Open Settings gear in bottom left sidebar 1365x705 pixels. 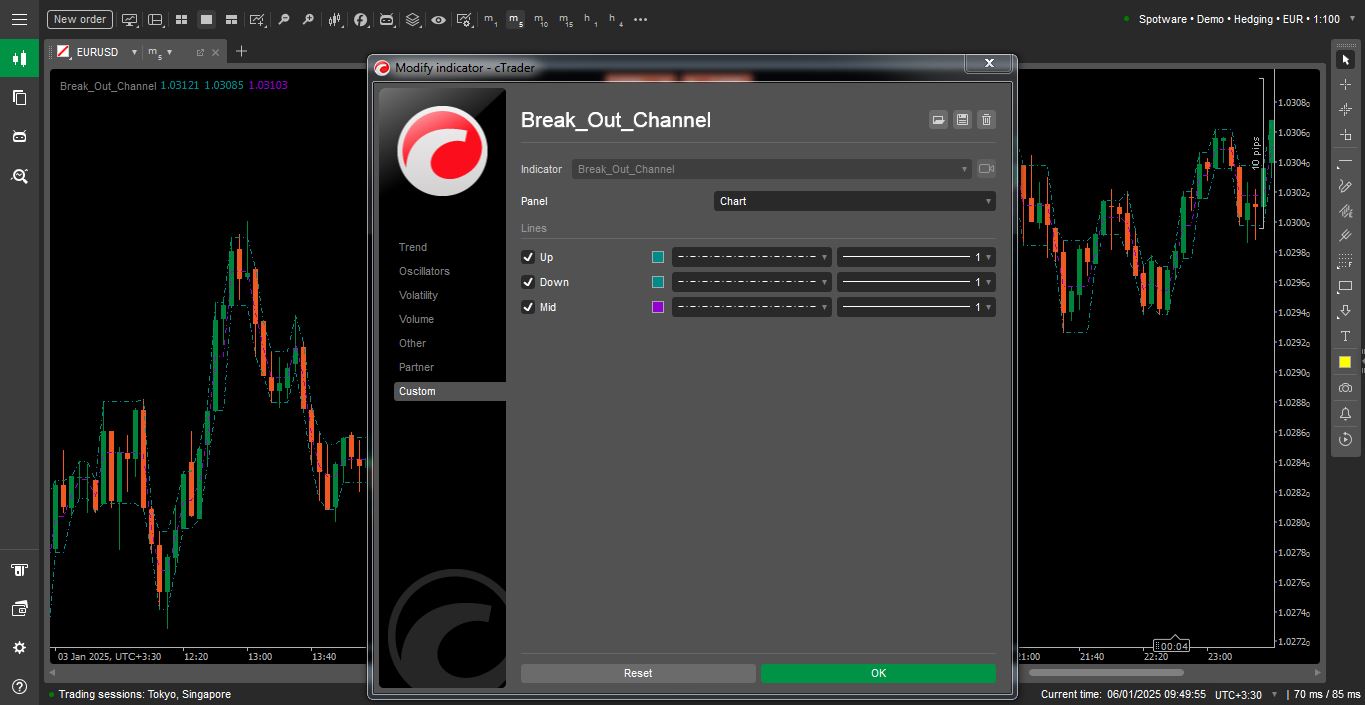point(20,647)
